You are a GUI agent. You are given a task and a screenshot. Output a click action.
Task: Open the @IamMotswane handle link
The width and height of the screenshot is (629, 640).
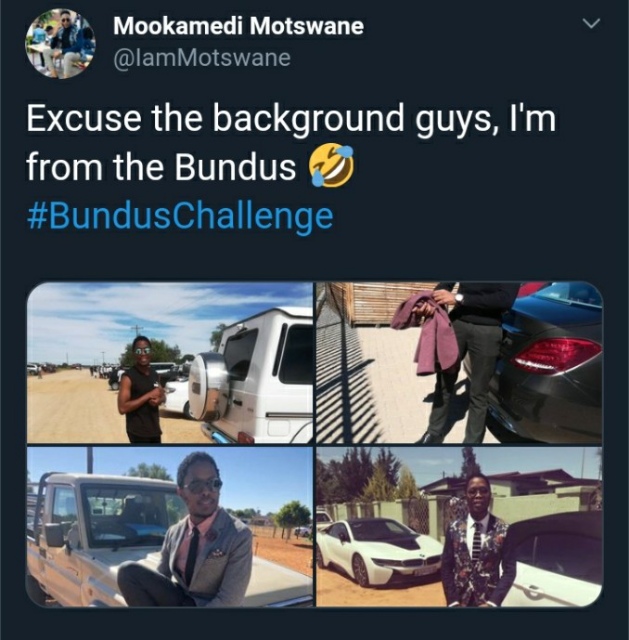(202, 58)
